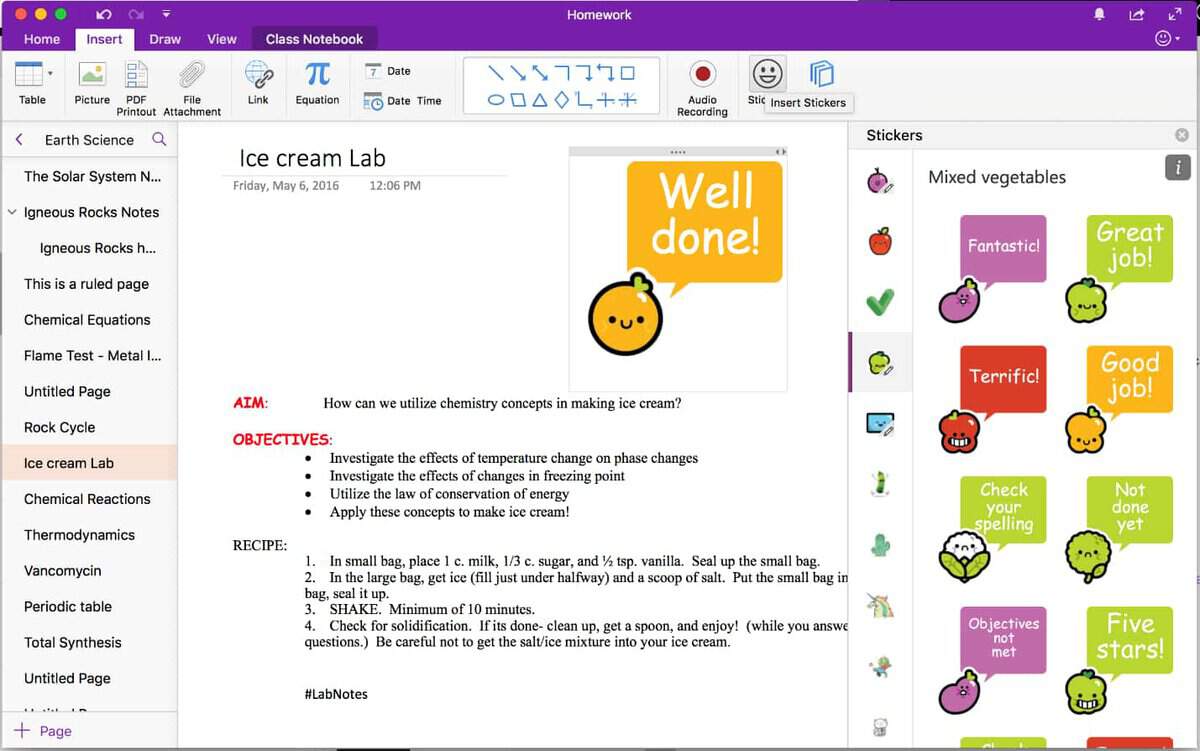Collapse the Igneous Rocks Notes page group

tap(12, 212)
